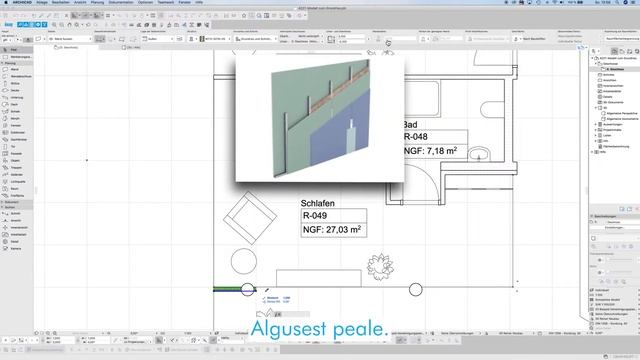Expand the Projektindizes navigator folder
Image resolution: width=640 pixels, height=360 pixels.
click(x=596, y=130)
